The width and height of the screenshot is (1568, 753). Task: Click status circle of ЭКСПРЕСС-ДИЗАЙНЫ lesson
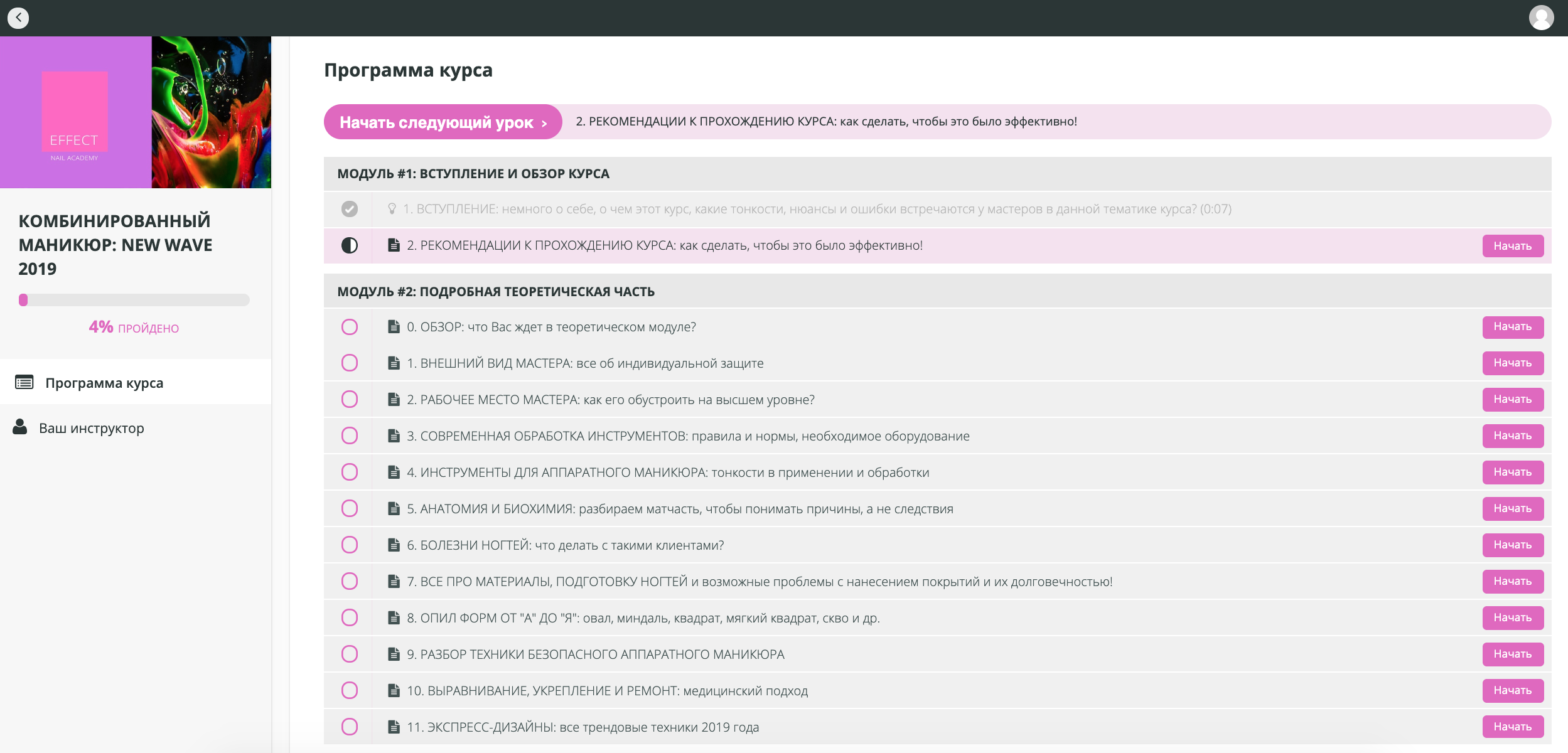click(350, 727)
